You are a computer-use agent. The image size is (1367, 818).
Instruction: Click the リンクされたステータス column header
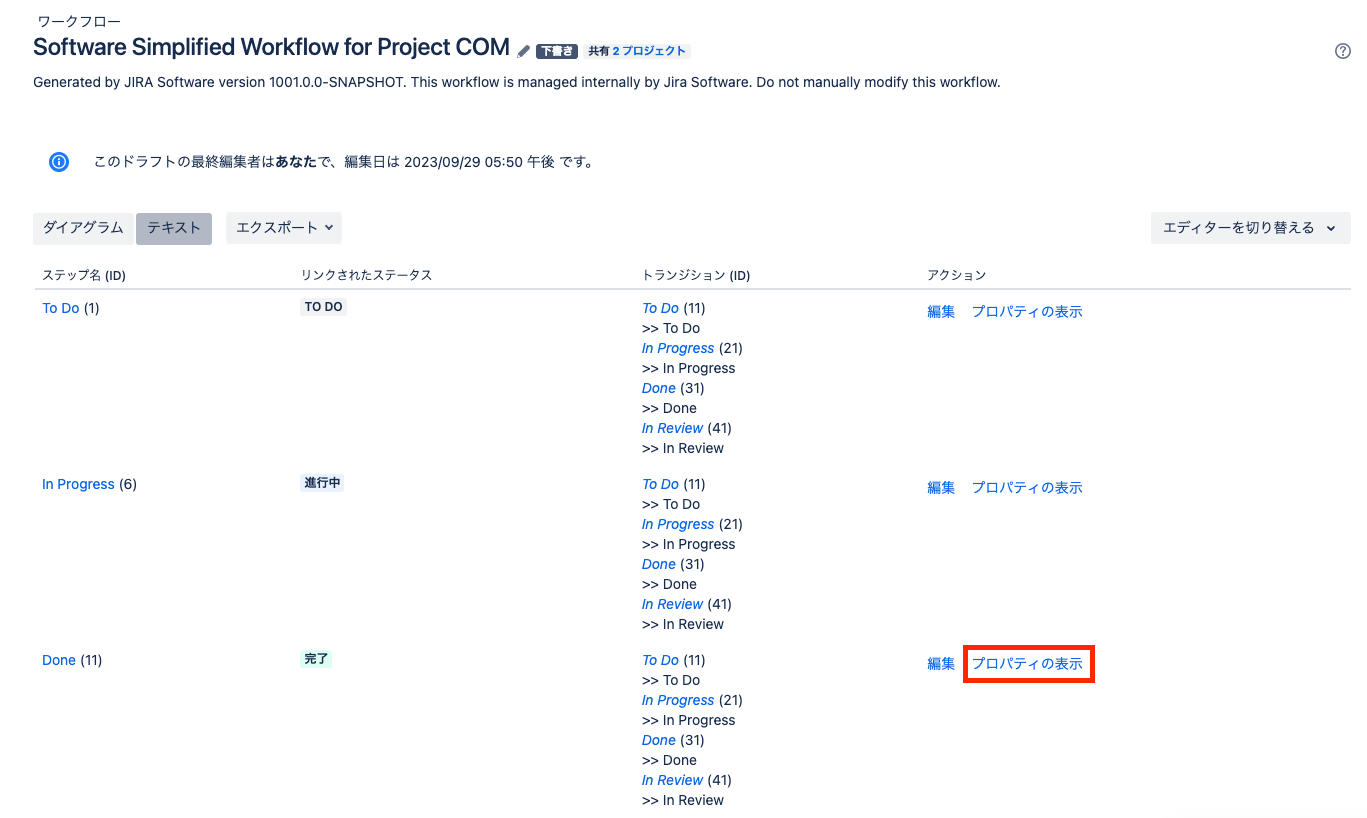click(x=366, y=275)
